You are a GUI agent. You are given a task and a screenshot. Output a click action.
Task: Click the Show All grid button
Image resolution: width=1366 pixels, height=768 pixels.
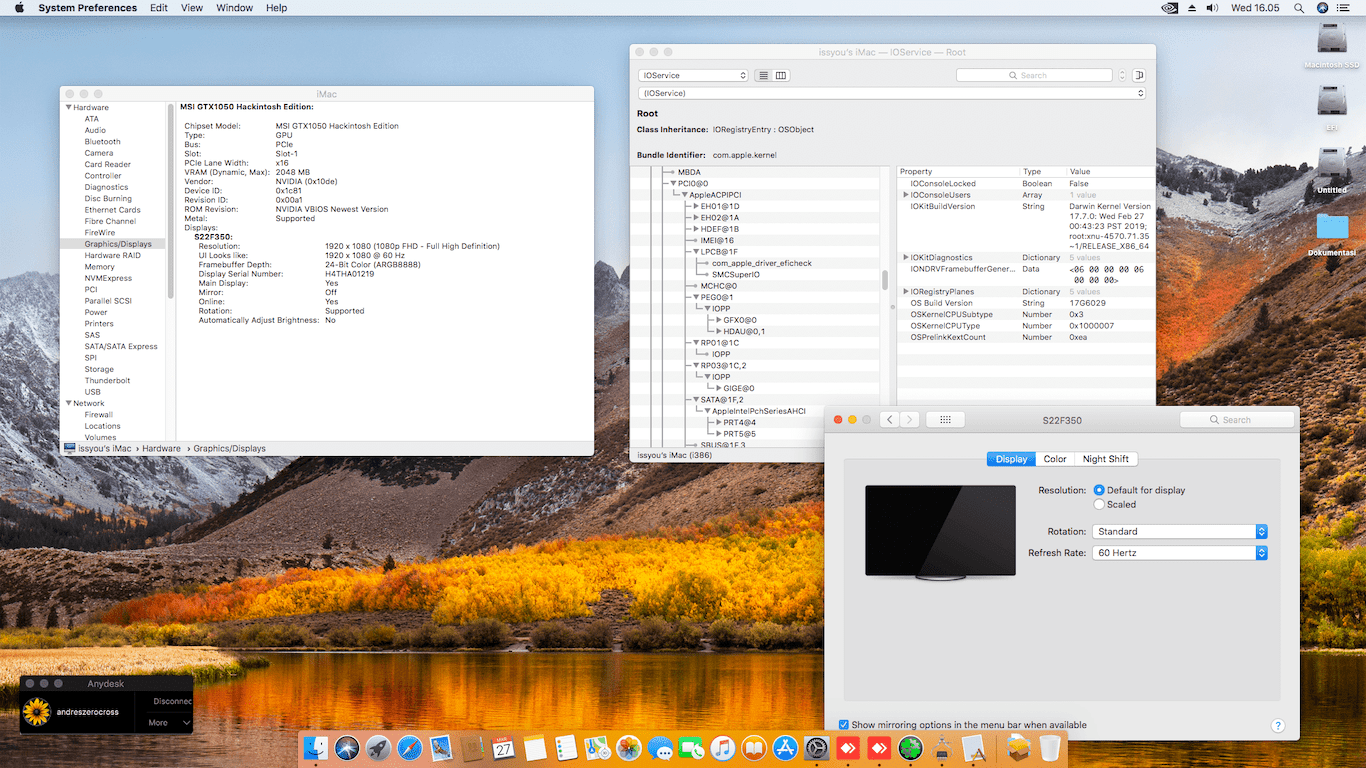(x=945, y=420)
